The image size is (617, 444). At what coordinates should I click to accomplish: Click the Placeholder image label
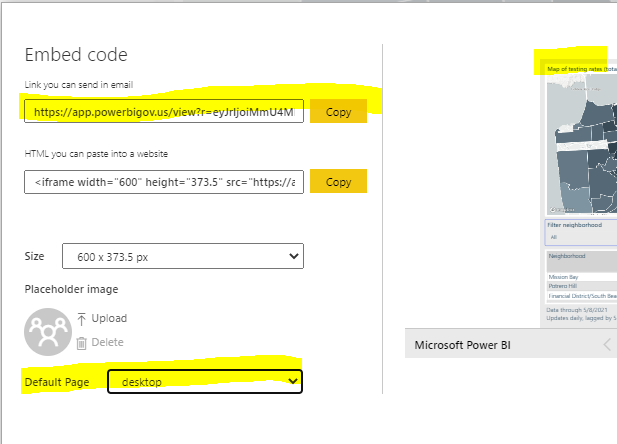71,289
